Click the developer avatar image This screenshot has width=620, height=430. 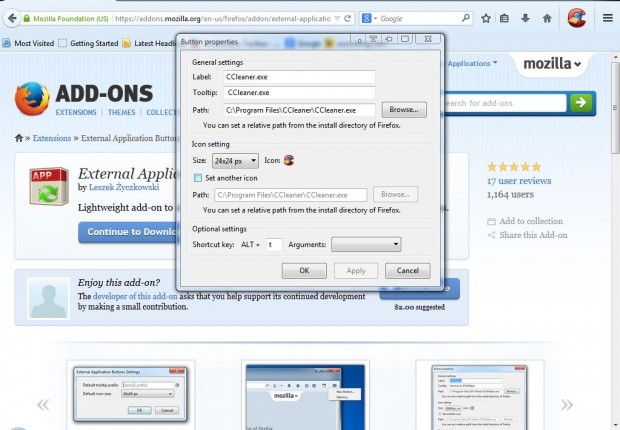coord(48,298)
